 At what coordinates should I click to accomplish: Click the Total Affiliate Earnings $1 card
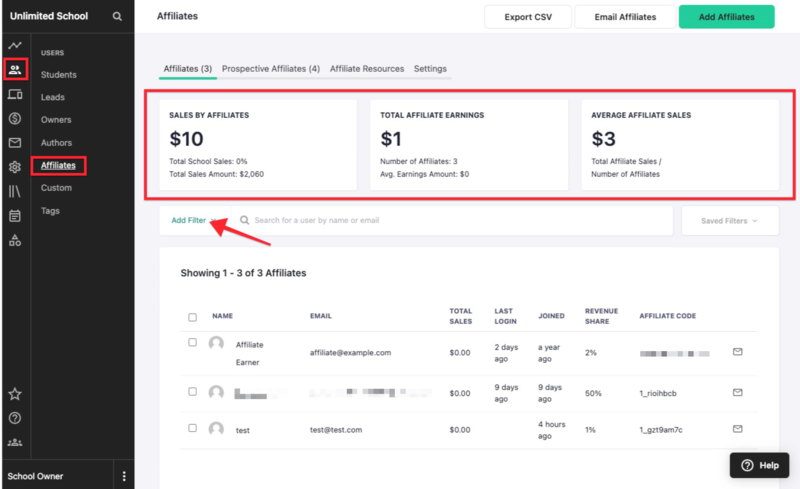pyautogui.click(x=469, y=145)
